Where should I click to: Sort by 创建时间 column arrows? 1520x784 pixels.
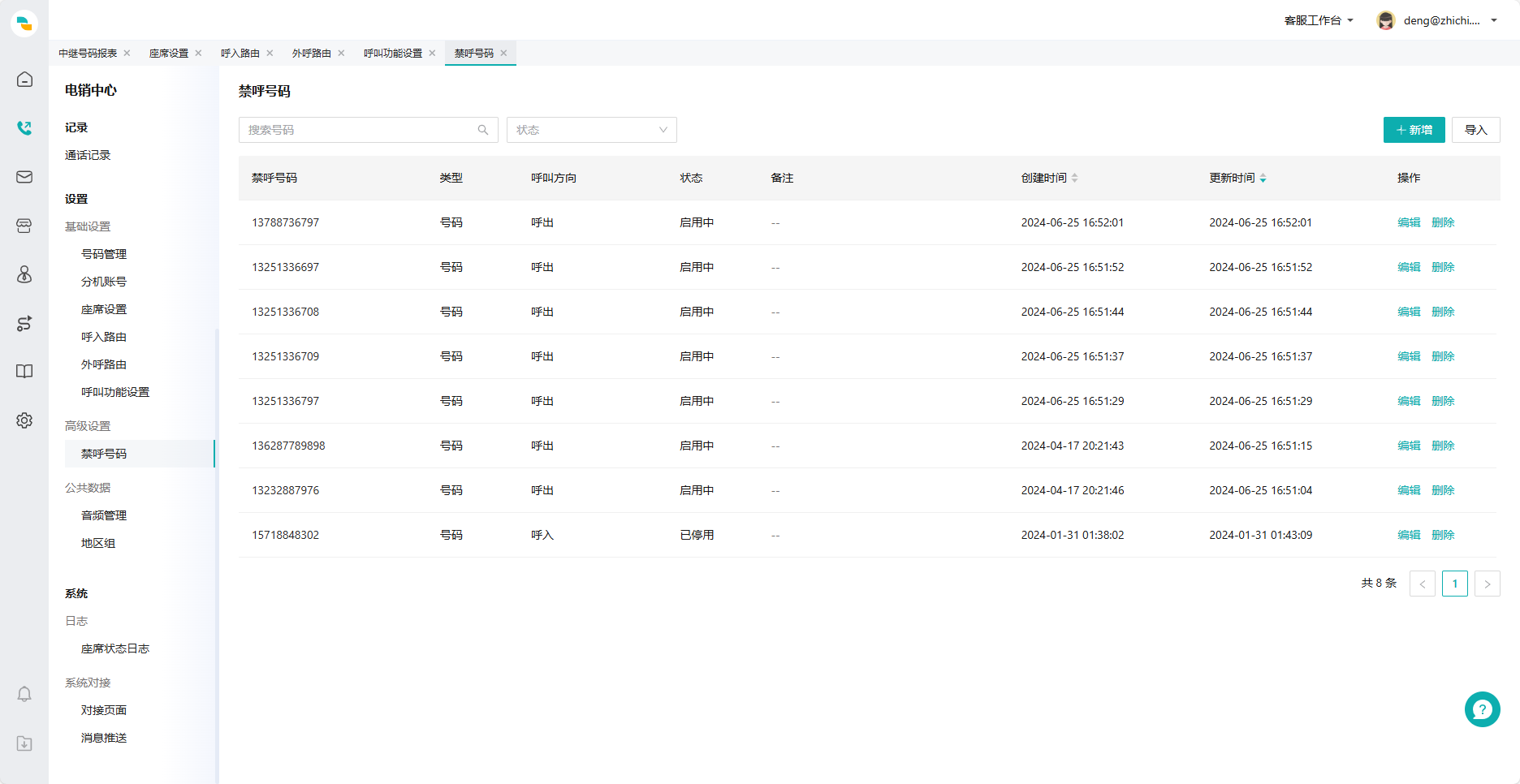tap(1074, 178)
